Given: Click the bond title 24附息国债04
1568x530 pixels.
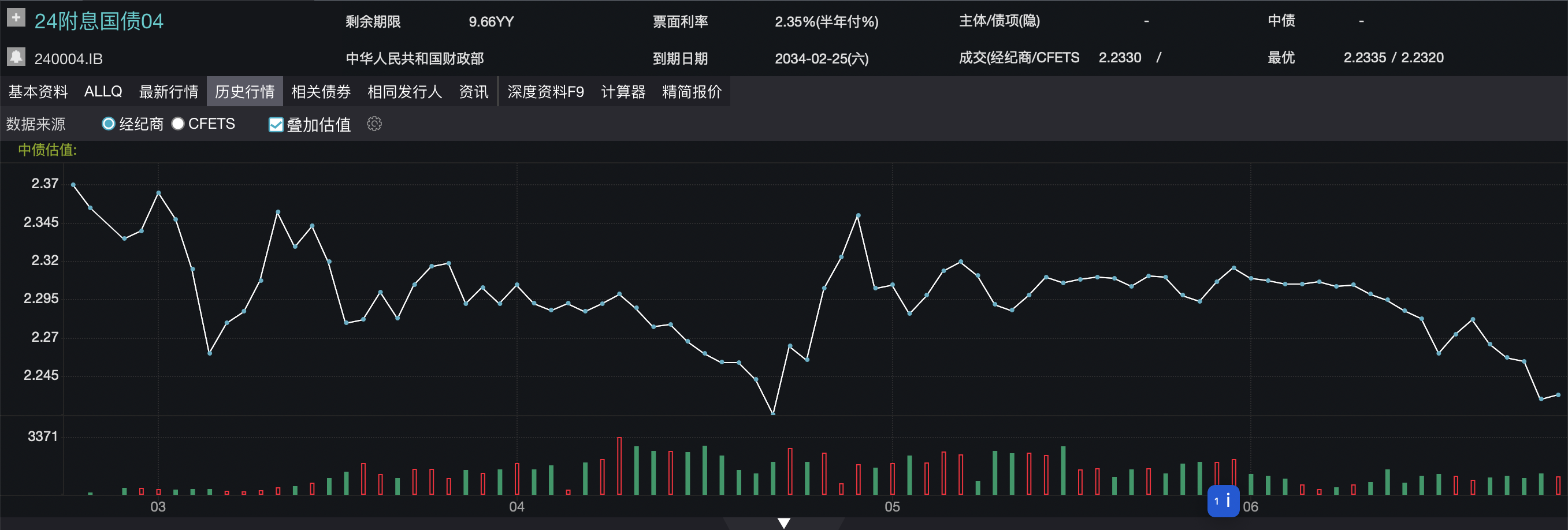Looking at the screenshot, I should tap(99, 21).
